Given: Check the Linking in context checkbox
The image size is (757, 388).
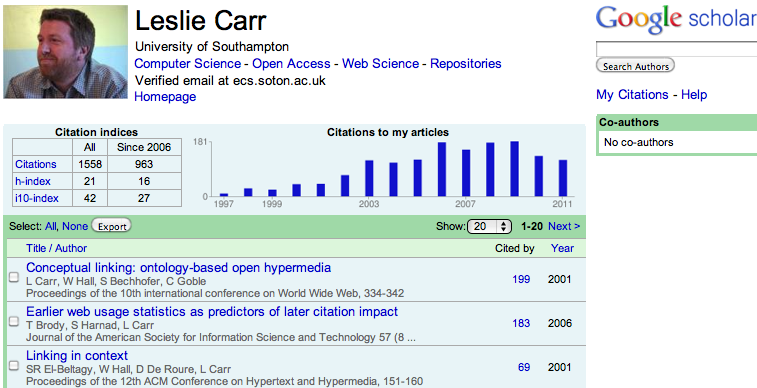Looking at the screenshot, I should coord(14,365).
